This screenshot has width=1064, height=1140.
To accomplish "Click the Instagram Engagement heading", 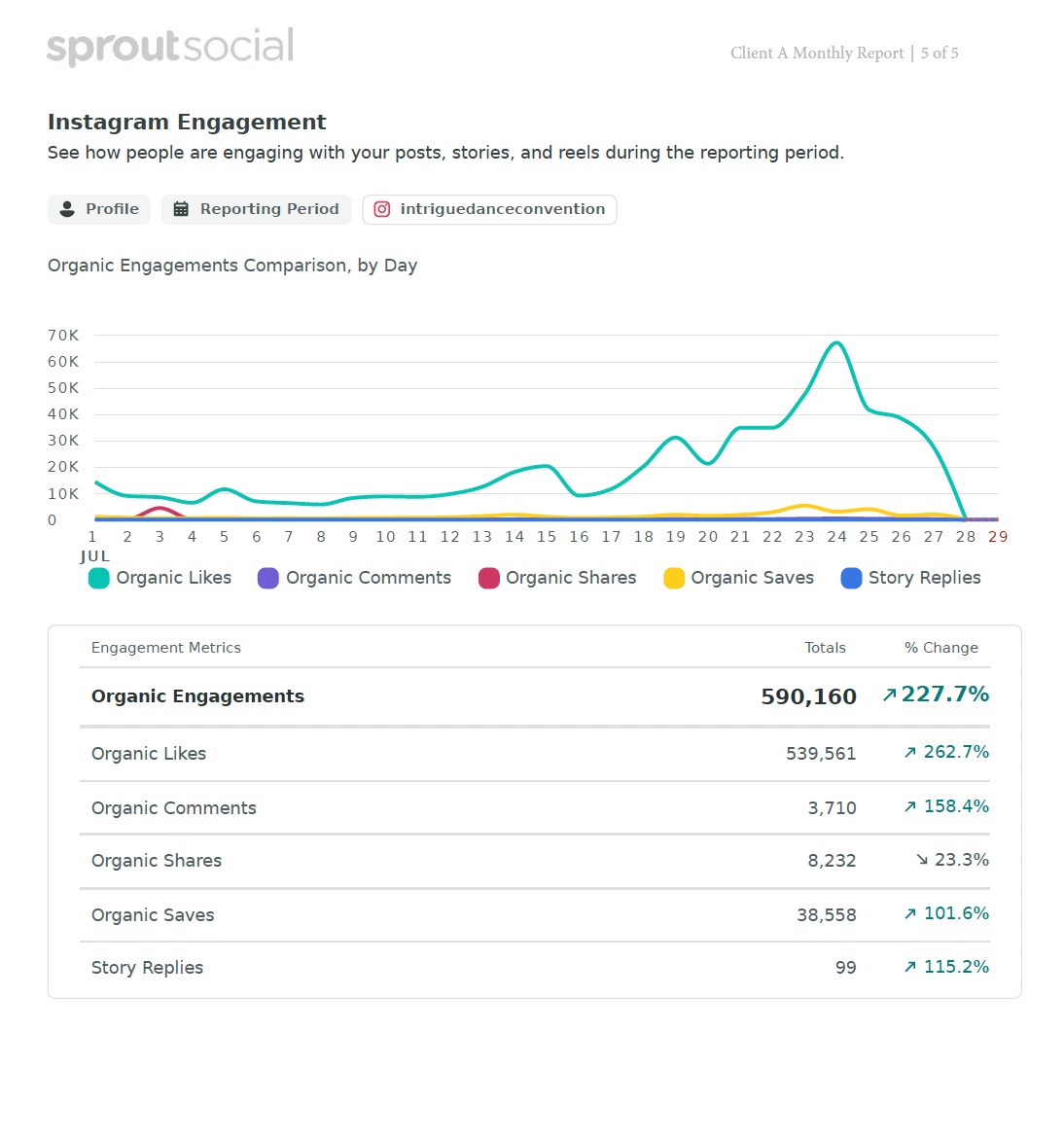I will tap(187, 123).
